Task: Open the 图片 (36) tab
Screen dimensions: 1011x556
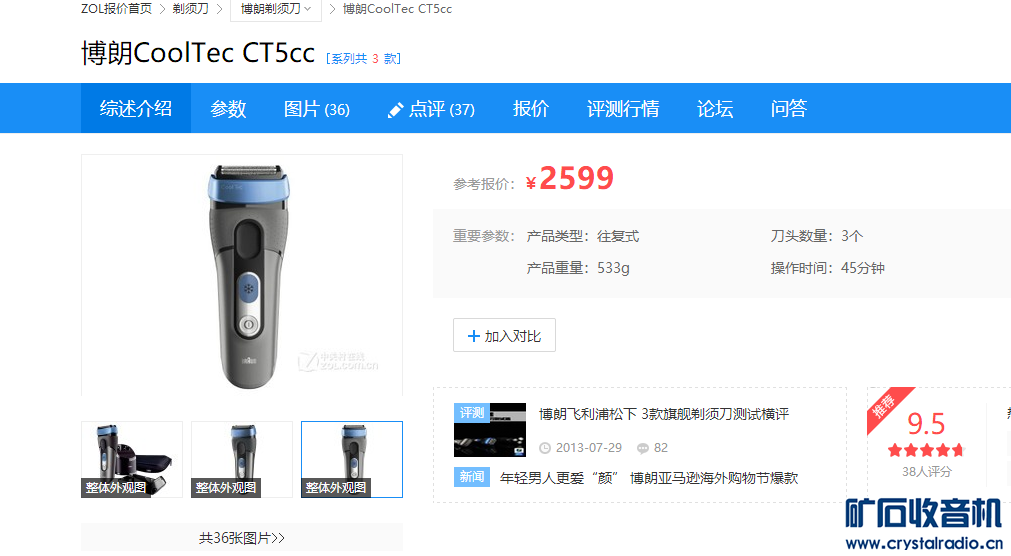Action: (x=317, y=108)
